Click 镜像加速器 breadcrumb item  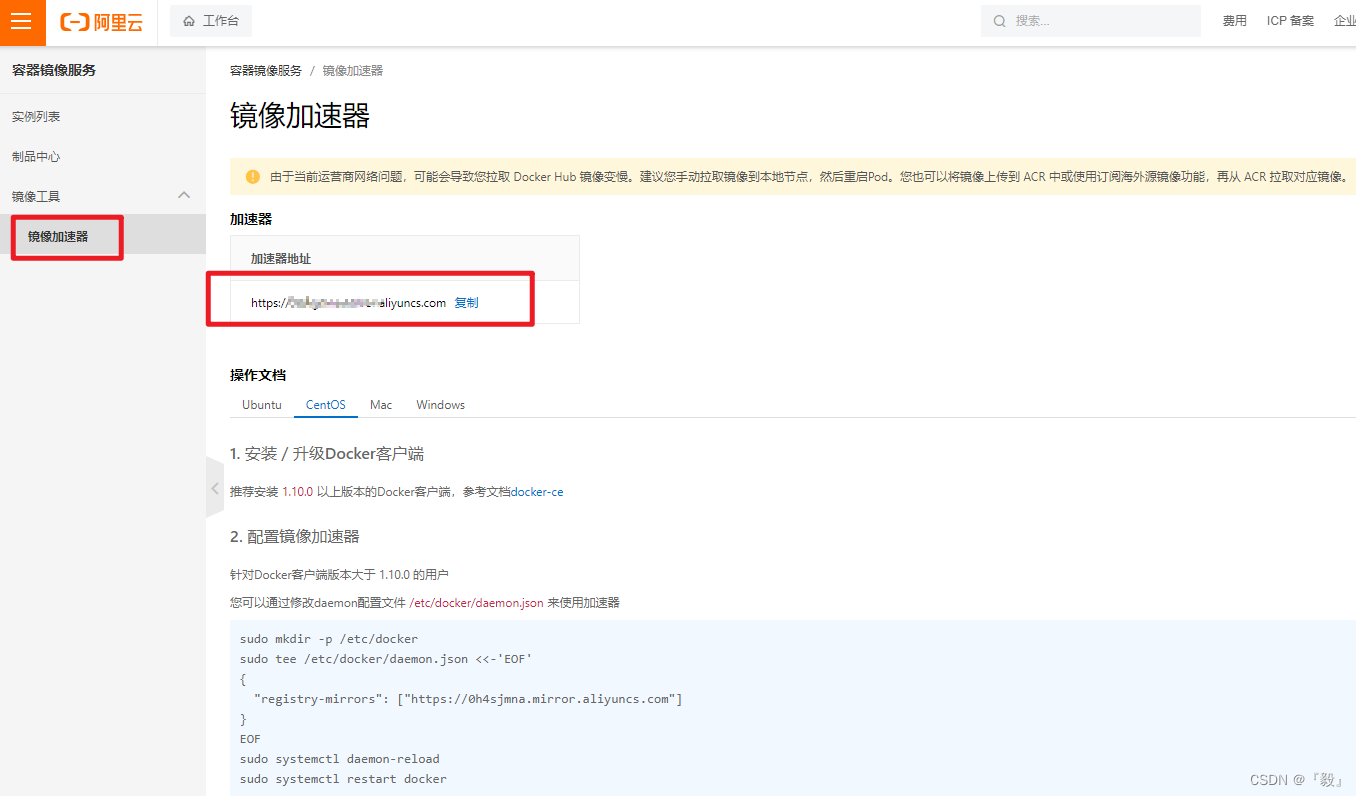[x=353, y=71]
